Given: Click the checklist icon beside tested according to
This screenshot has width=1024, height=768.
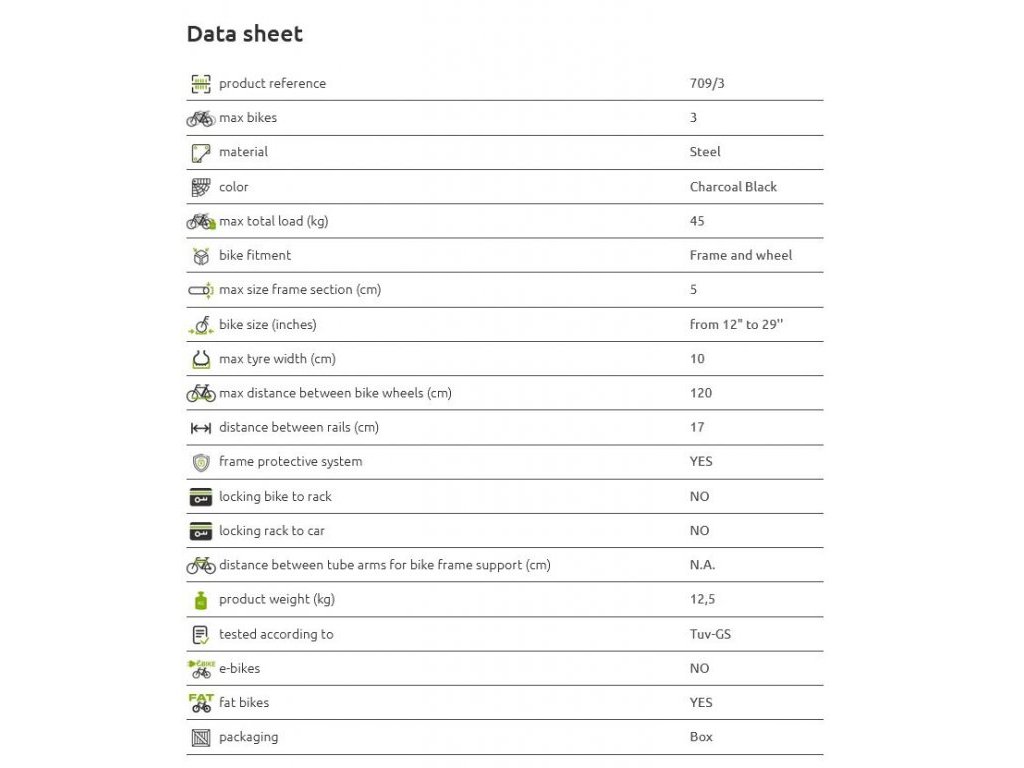Looking at the screenshot, I should [201, 635].
